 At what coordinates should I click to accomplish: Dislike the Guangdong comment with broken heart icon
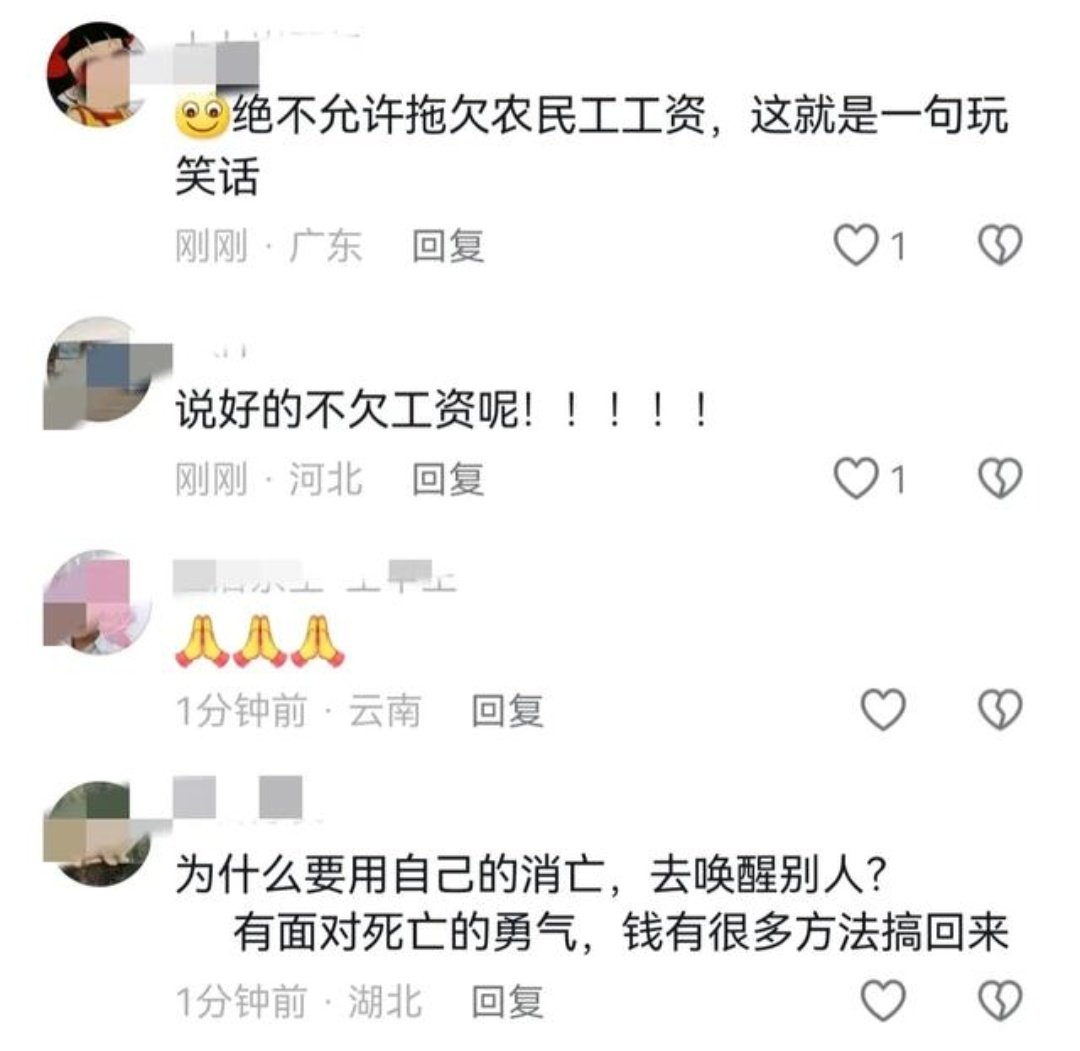(x=1000, y=245)
